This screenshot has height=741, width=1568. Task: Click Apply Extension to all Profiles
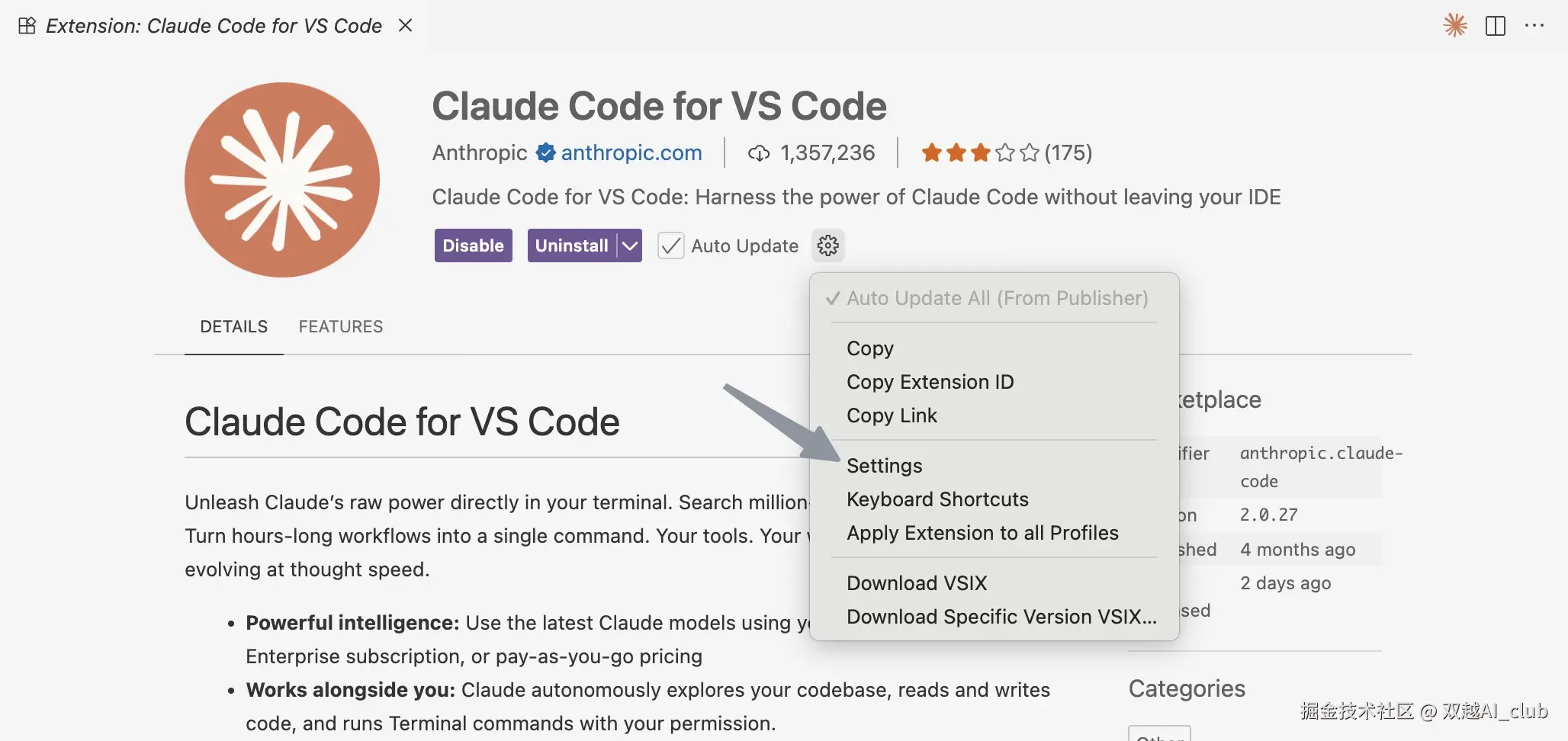982,533
